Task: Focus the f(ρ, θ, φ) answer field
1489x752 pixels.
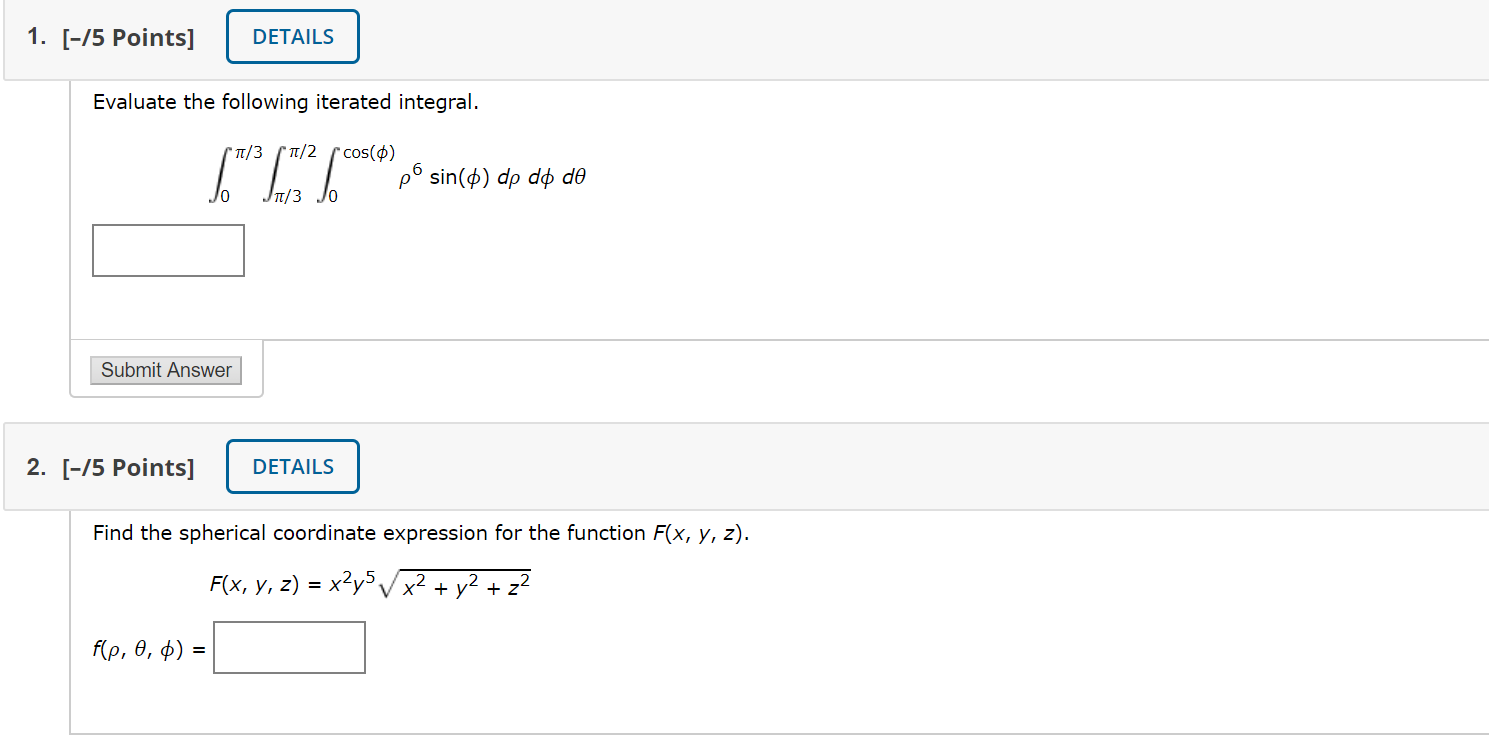Action: 289,648
